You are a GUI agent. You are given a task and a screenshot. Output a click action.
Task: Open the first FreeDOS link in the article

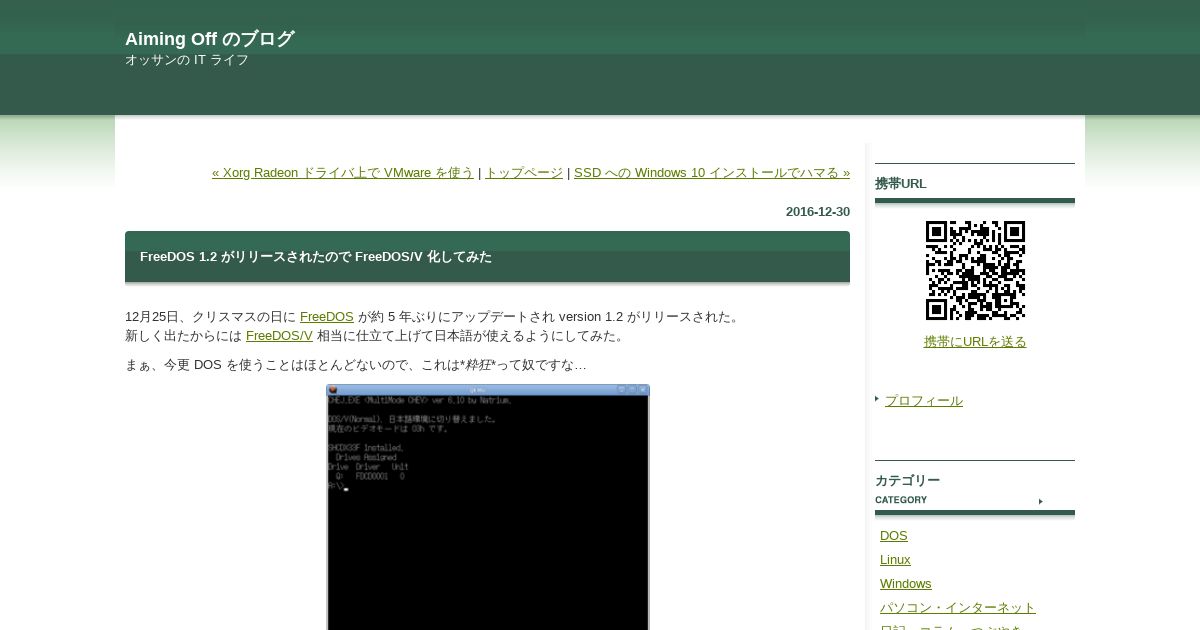coord(327,317)
